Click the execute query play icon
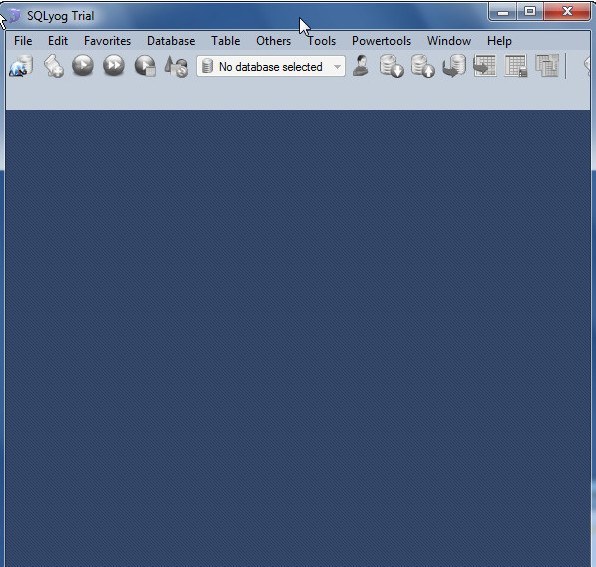 [83, 65]
